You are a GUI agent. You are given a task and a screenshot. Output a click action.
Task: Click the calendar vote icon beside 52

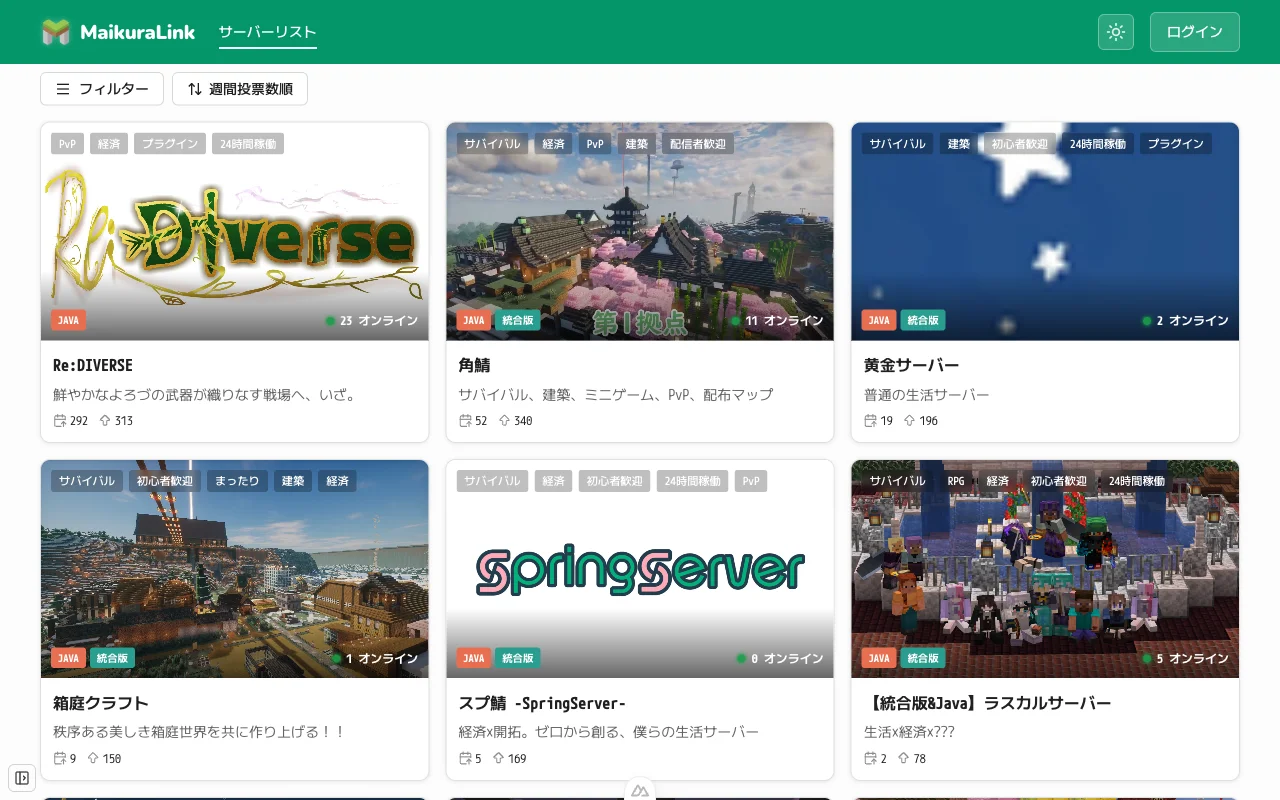pos(465,421)
